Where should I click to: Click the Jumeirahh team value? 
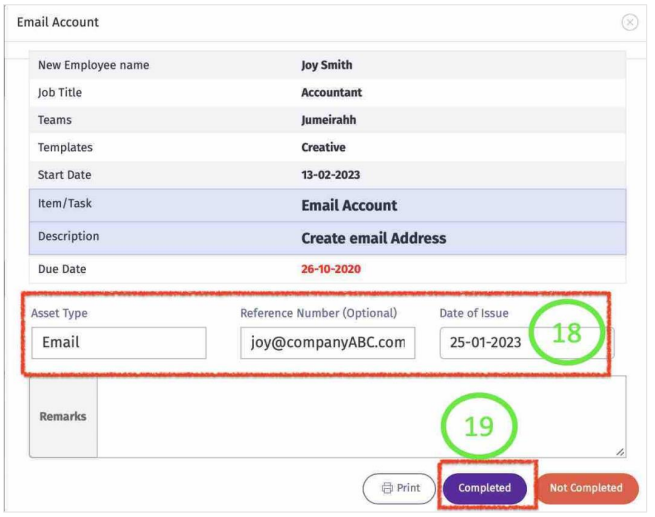[330, 120]
